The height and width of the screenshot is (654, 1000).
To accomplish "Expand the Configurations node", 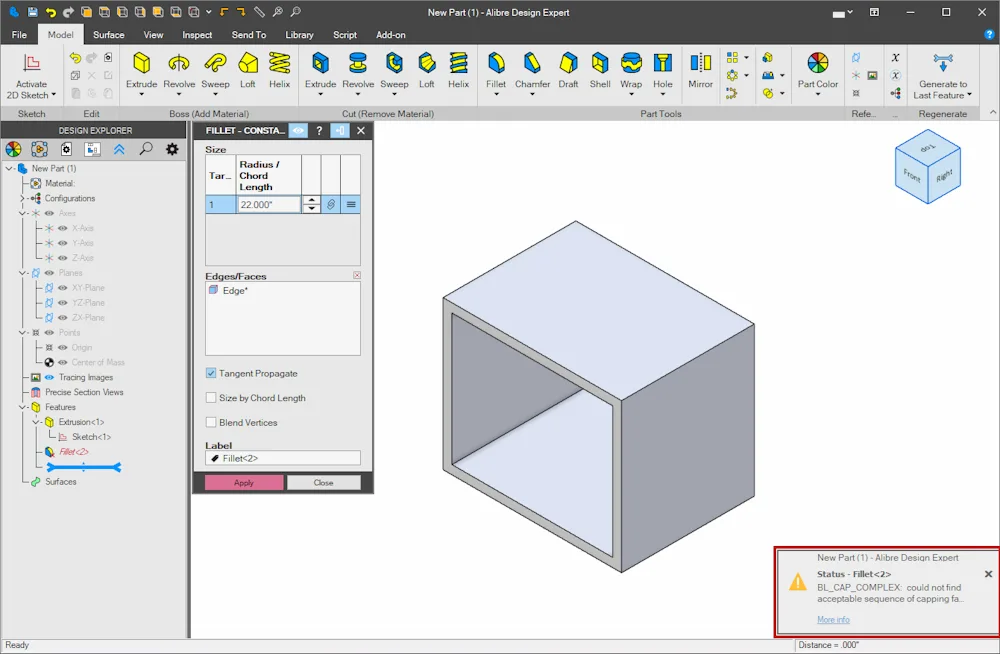I will coord(22,198).
